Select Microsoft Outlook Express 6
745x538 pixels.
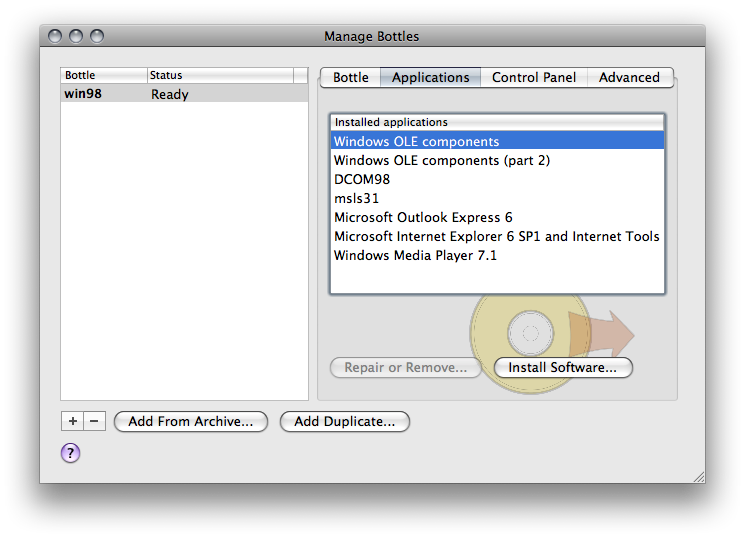[x=423, y=217]
